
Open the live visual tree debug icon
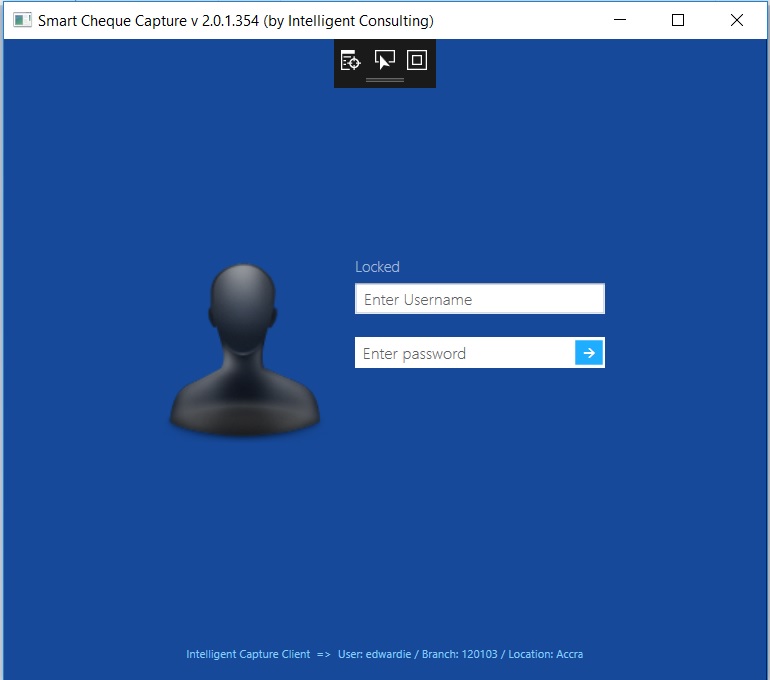[x=350, y=61]
